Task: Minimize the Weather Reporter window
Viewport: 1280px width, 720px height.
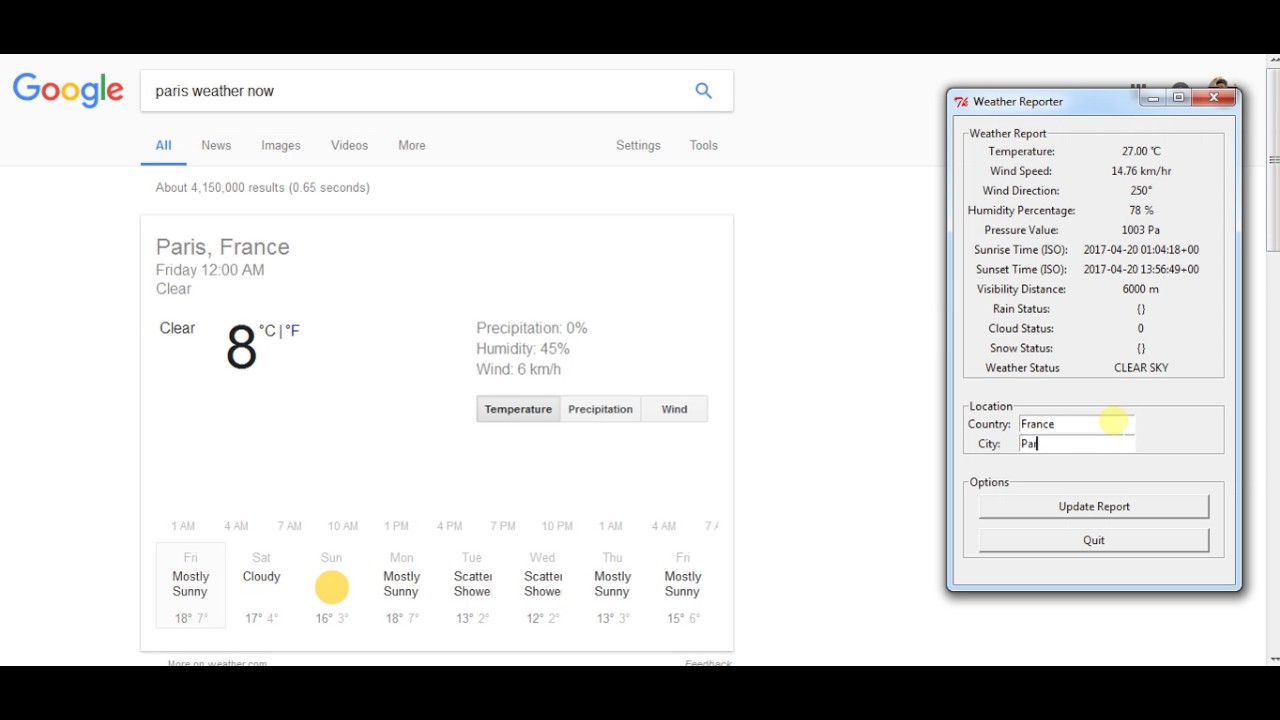Action: coord(1153,98)
